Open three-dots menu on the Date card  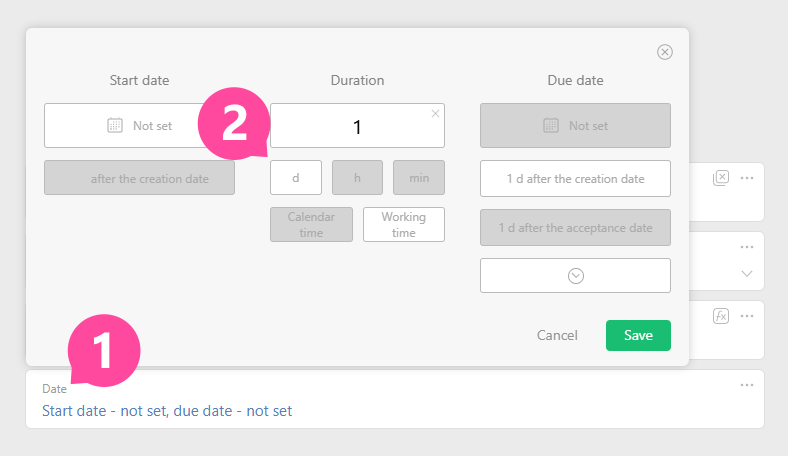[747, 385]
